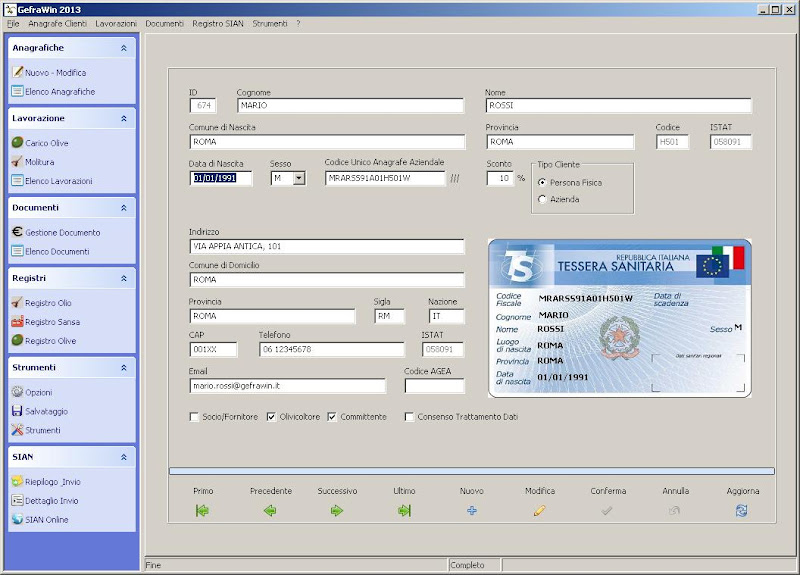Click the Nome input field
This screenshot has height=575, width=800.
point(618,105)
